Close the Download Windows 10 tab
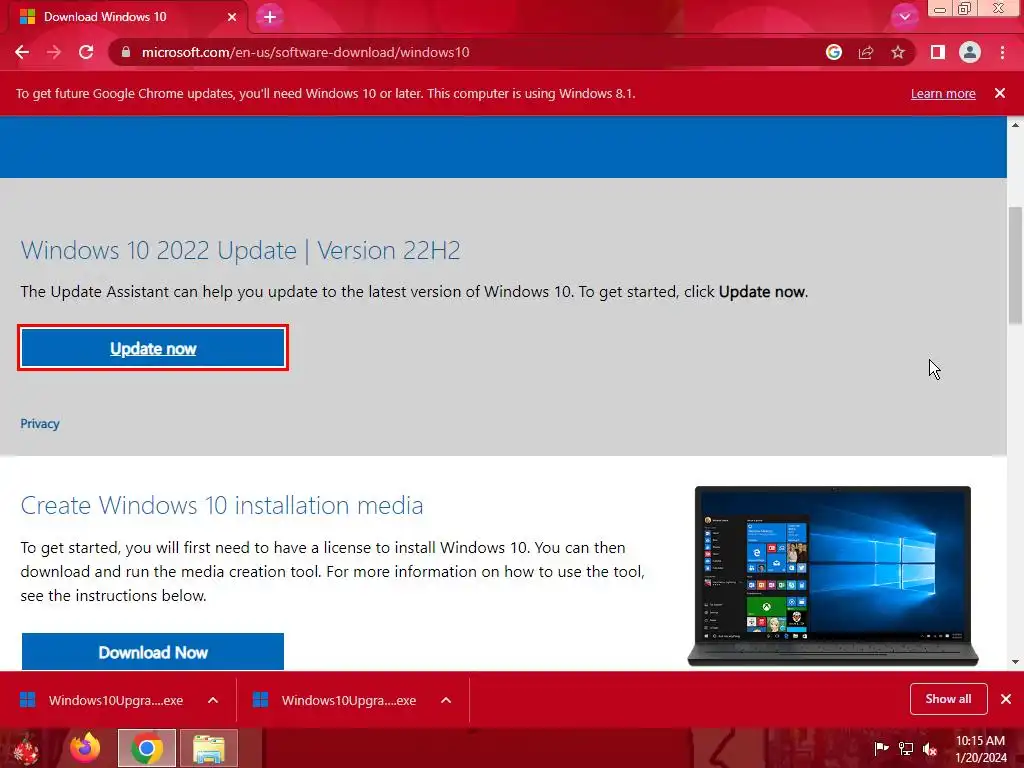Viewport: 1024px width, 768px height. click(x=232, y=17)
